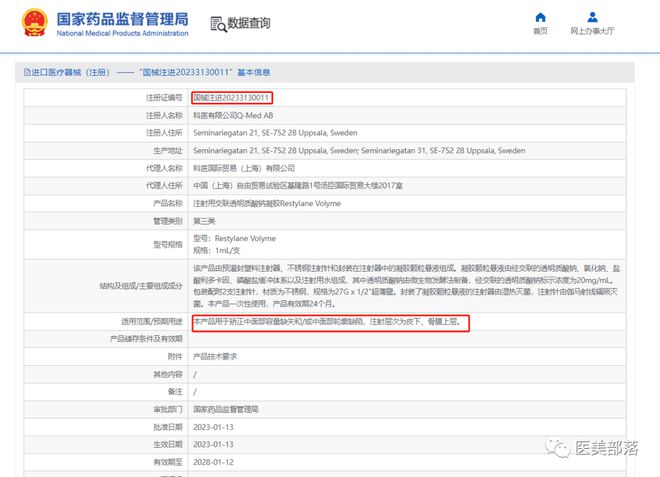Click the 网上办事大厅 text link
This screenshot has width=660, height=477.
(592, 31)
